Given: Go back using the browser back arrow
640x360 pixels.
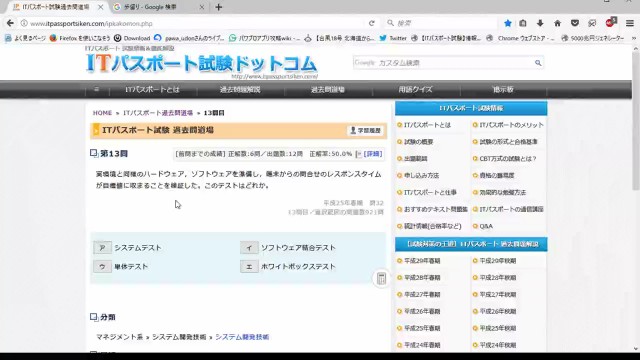Looking at the screenshot, I should pyautogui.click(x=10, y=23).
